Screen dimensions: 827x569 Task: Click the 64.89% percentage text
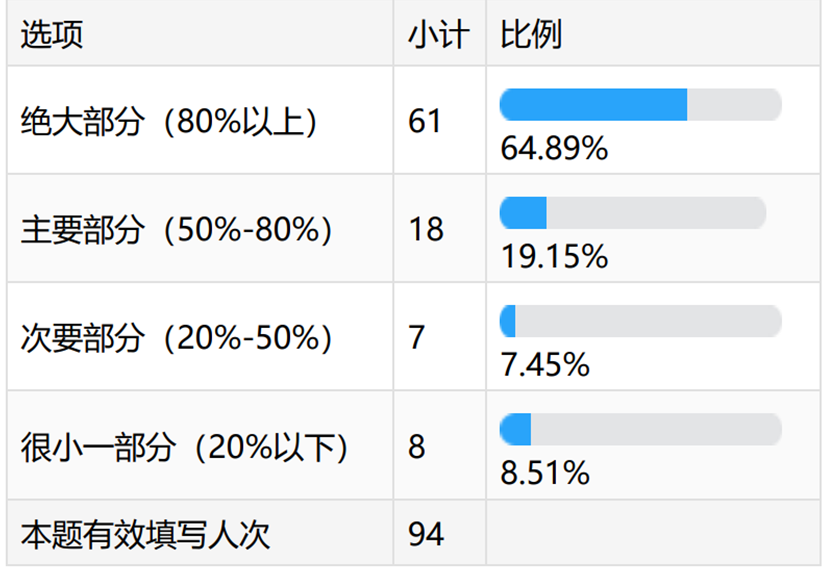click(553, 149)
